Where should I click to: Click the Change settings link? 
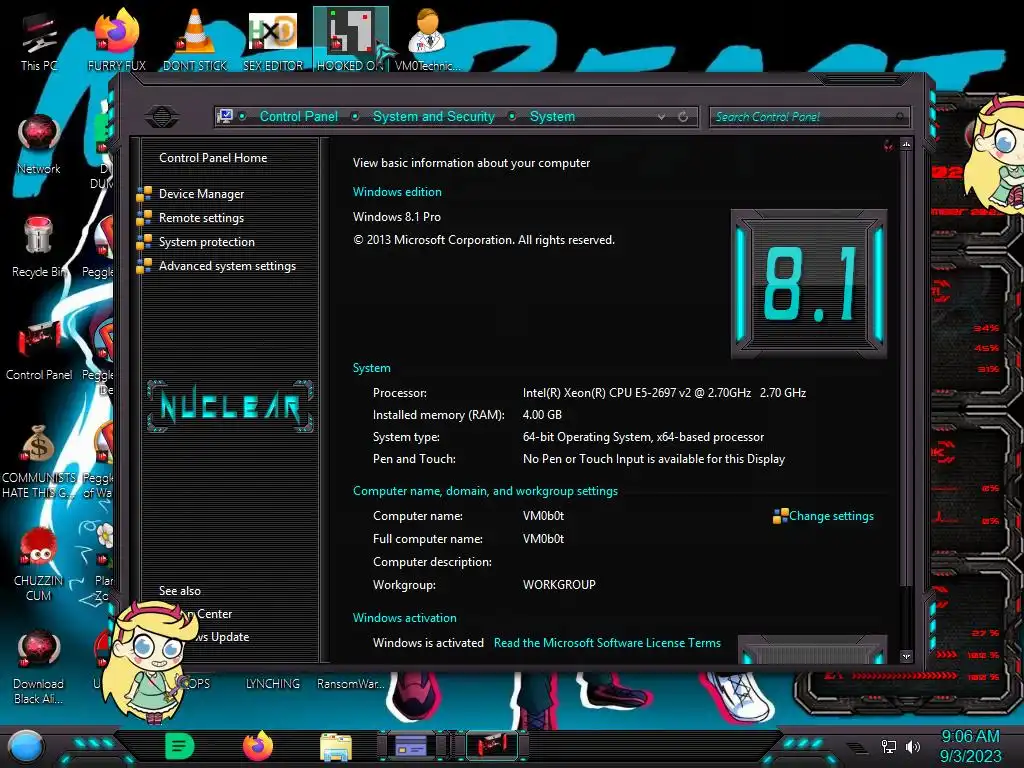click(x=831, y=516)
